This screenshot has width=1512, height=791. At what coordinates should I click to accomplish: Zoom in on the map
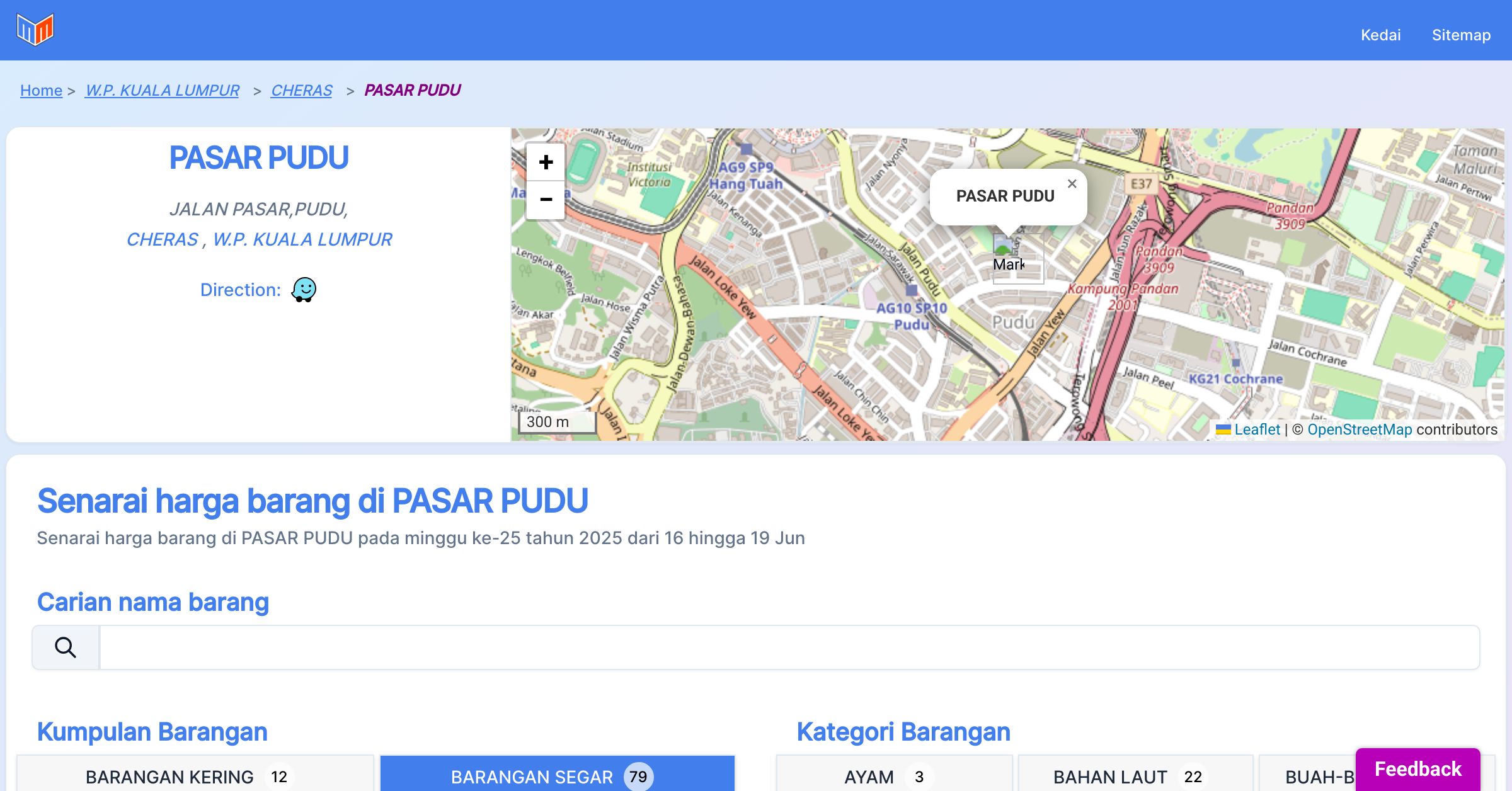546,162
